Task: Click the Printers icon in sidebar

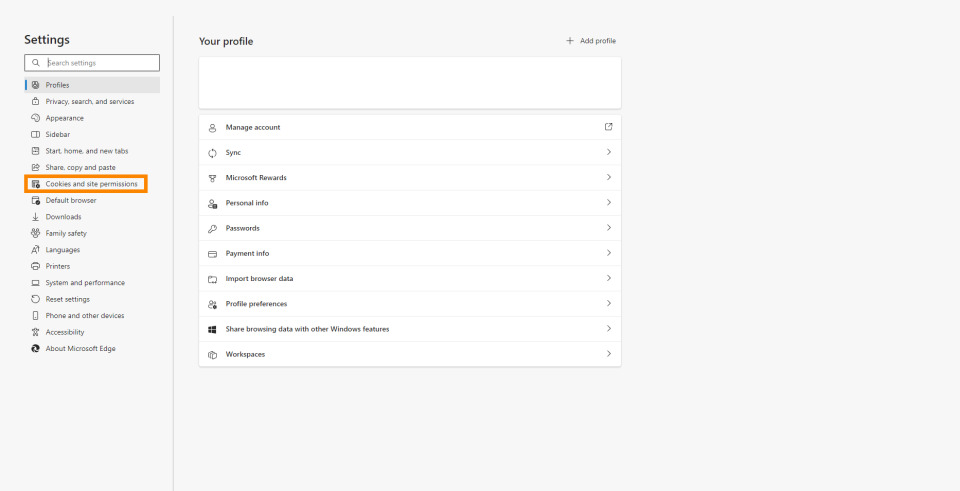Action: tap(36, 266)
